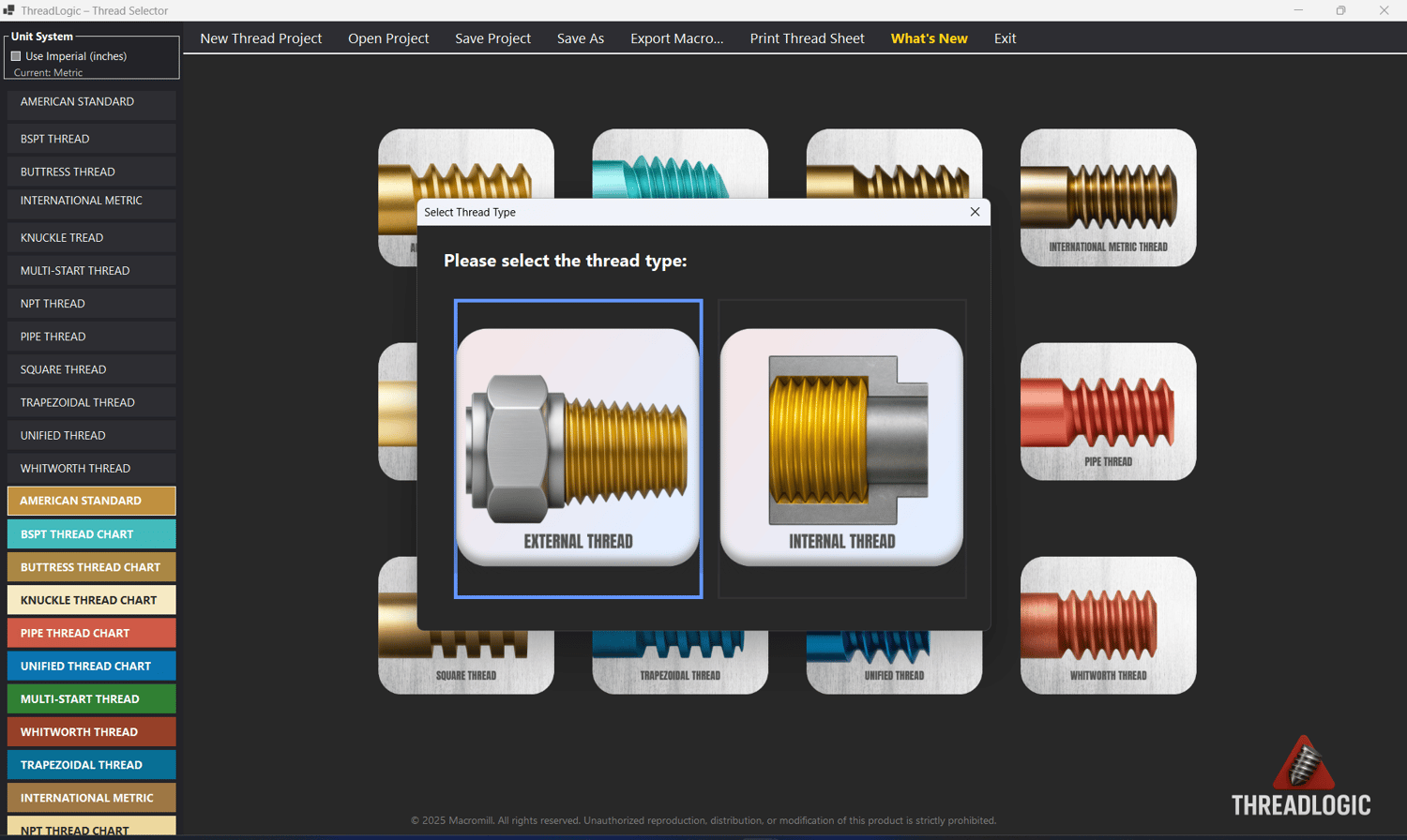Open the International Metric Thread tile
The width and height of the screenshot is (1407, 840).
pos(1108,198)
